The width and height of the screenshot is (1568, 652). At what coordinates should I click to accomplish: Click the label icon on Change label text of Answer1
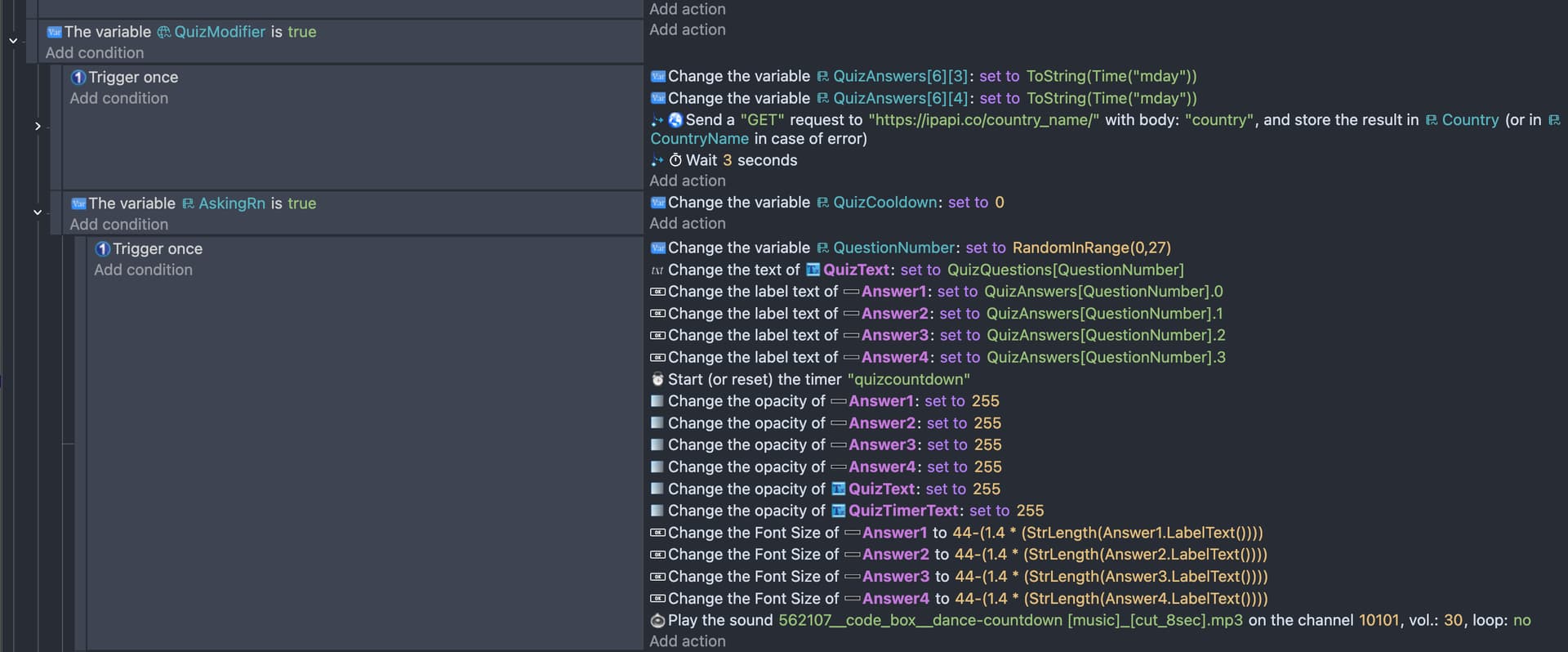coord(657,292)
